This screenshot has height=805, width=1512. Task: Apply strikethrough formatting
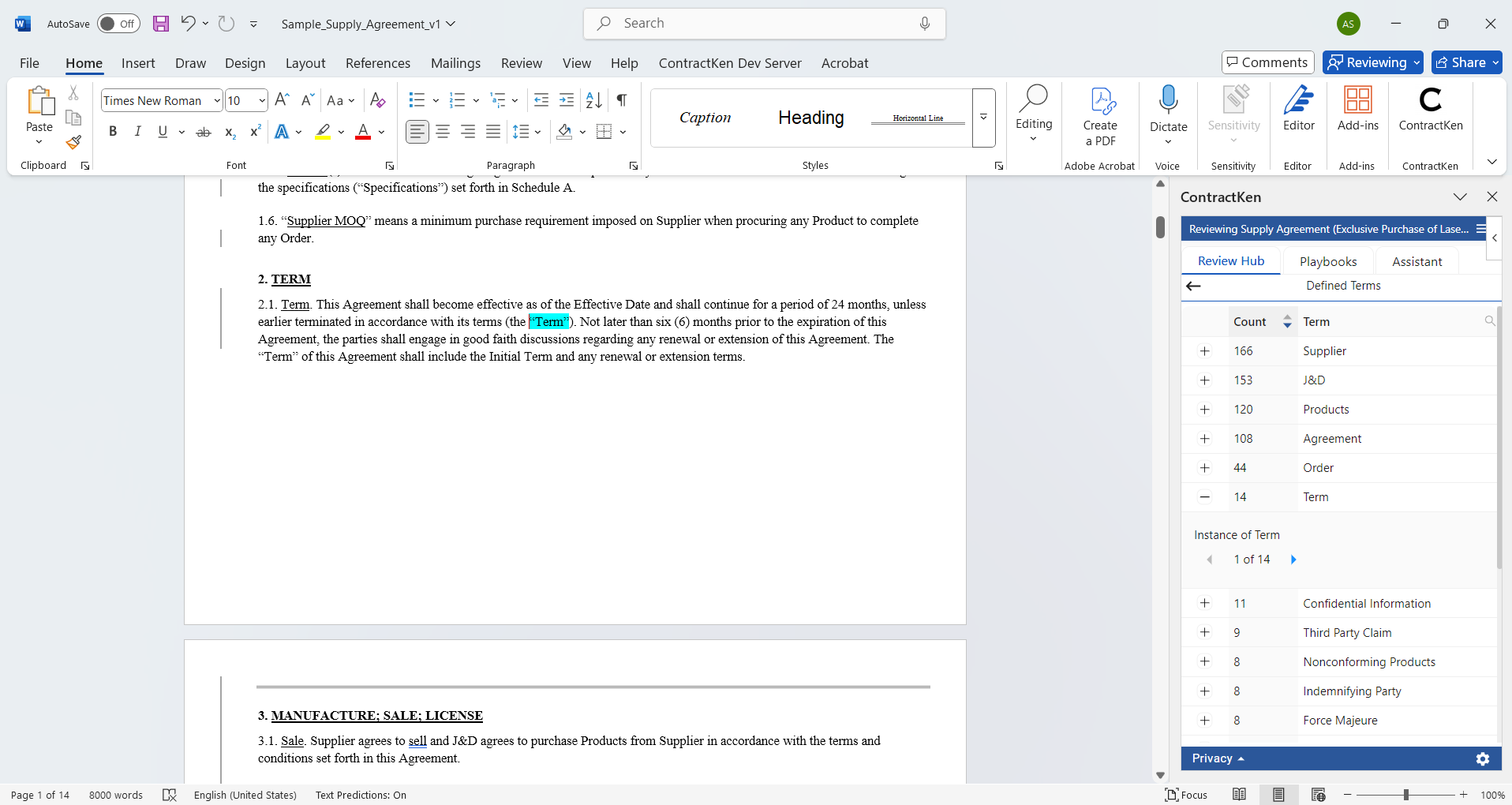click(x=204, y=132)
